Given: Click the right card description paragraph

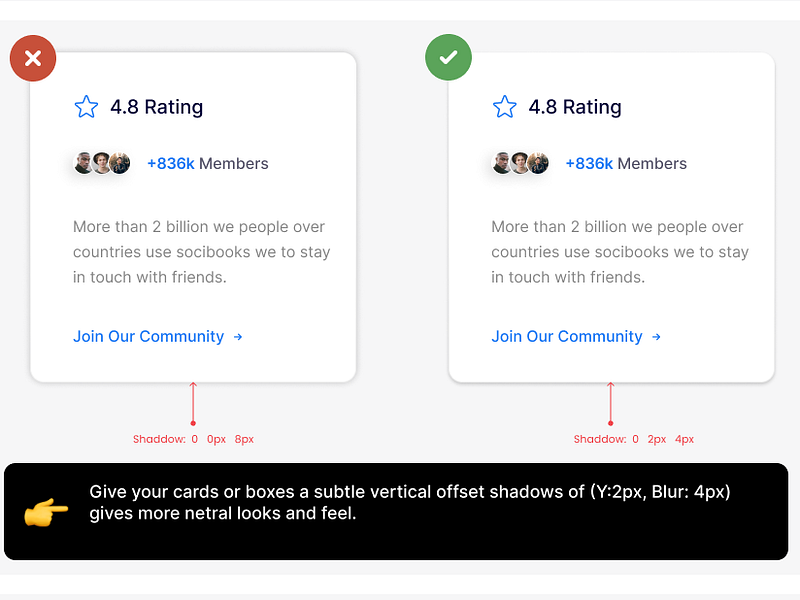Looking at the screenshot, I should pyautogui.click(x=620, y=252).
